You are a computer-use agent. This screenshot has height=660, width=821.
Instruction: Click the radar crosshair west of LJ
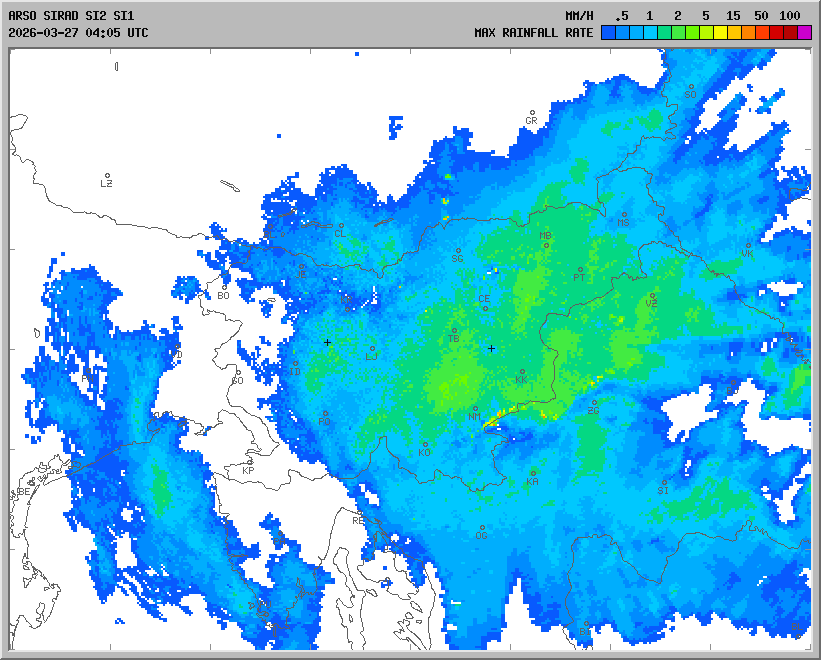pyautogui.click(x=327, y=342)
